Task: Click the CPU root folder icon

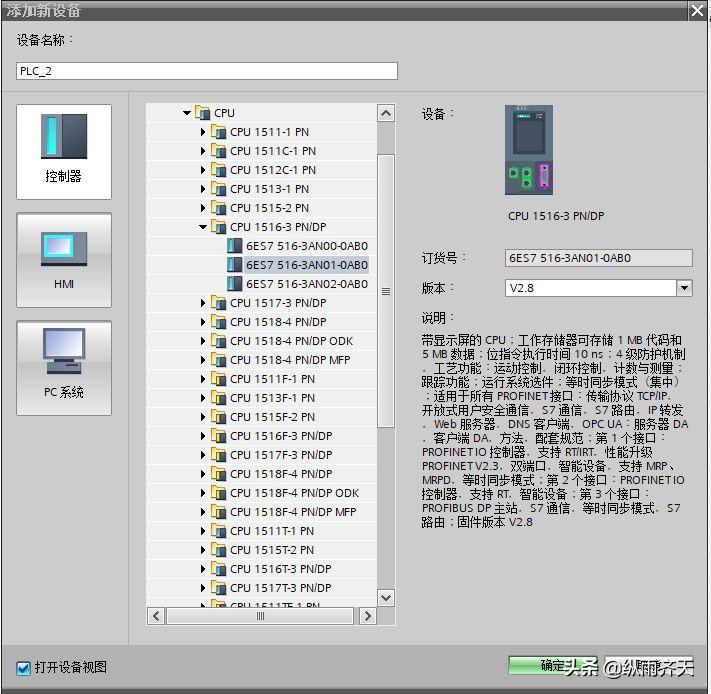Action: tap(202, 112)
